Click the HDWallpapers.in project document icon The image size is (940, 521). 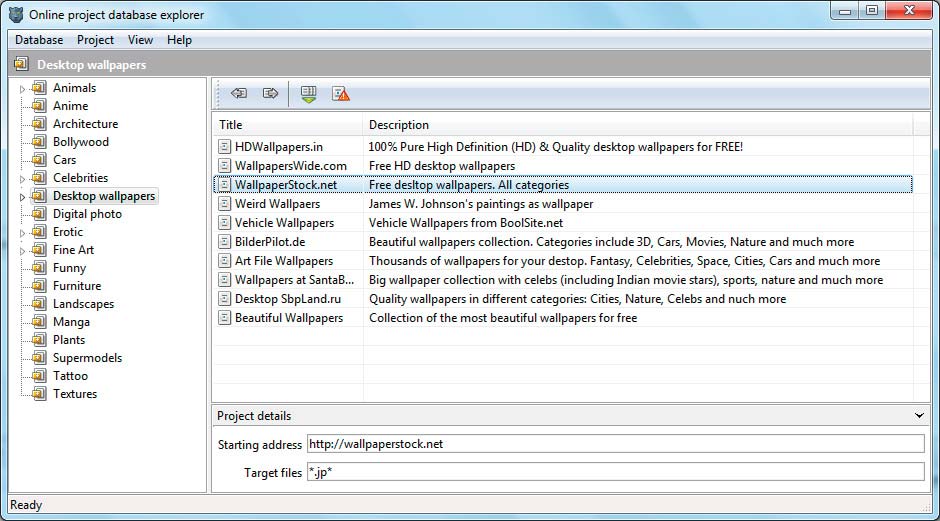(224, 146)
